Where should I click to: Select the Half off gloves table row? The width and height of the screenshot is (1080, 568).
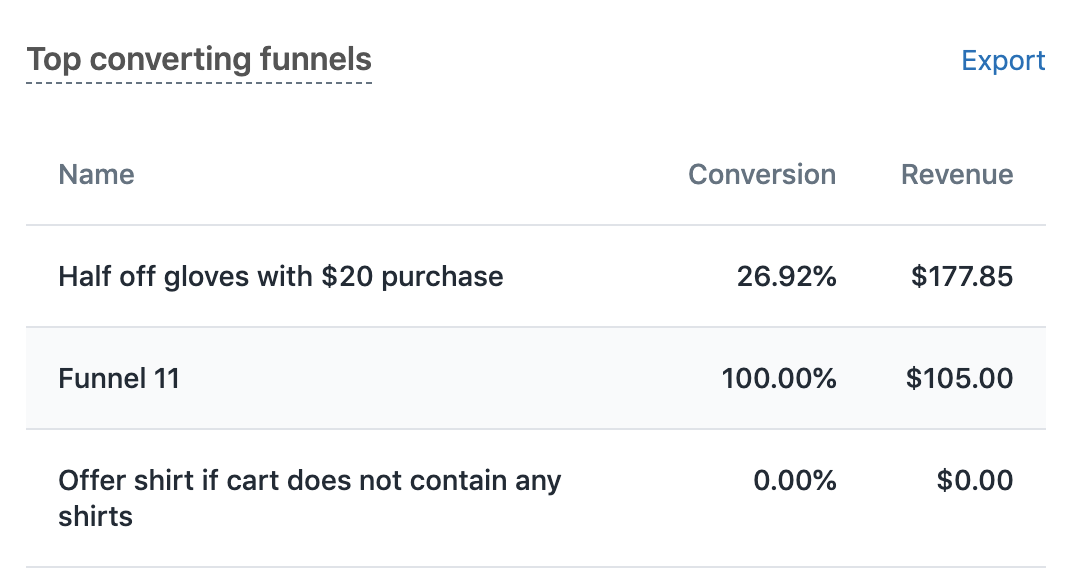coord(600,276)
